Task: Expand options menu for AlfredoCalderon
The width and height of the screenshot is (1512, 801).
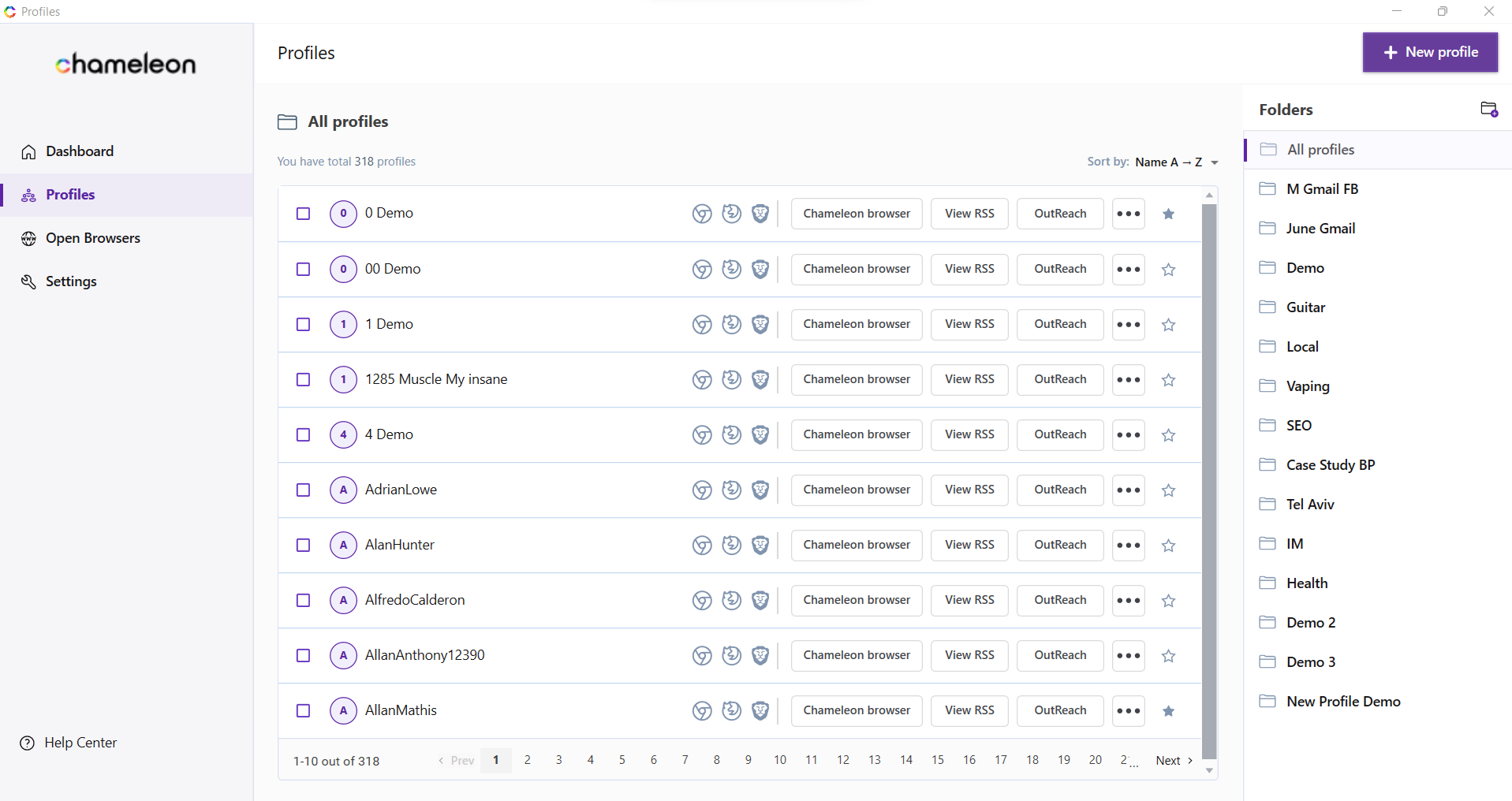Action: pyautogui.click(x=1129, y=600)
